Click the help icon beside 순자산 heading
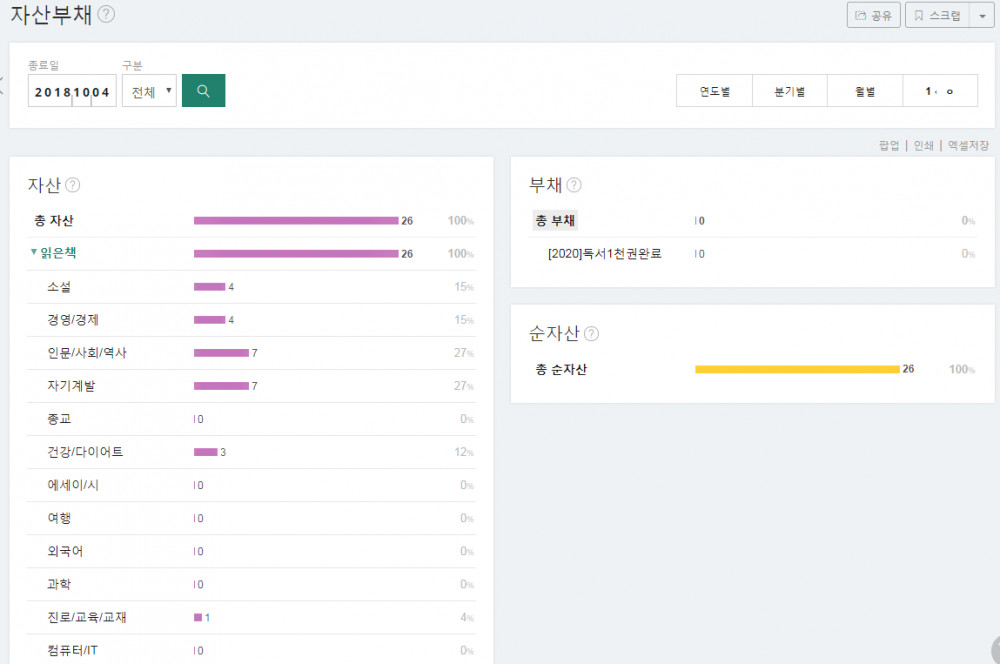Screen dimensions: 1000x664 pyautogui.click(x=591, y=333)
